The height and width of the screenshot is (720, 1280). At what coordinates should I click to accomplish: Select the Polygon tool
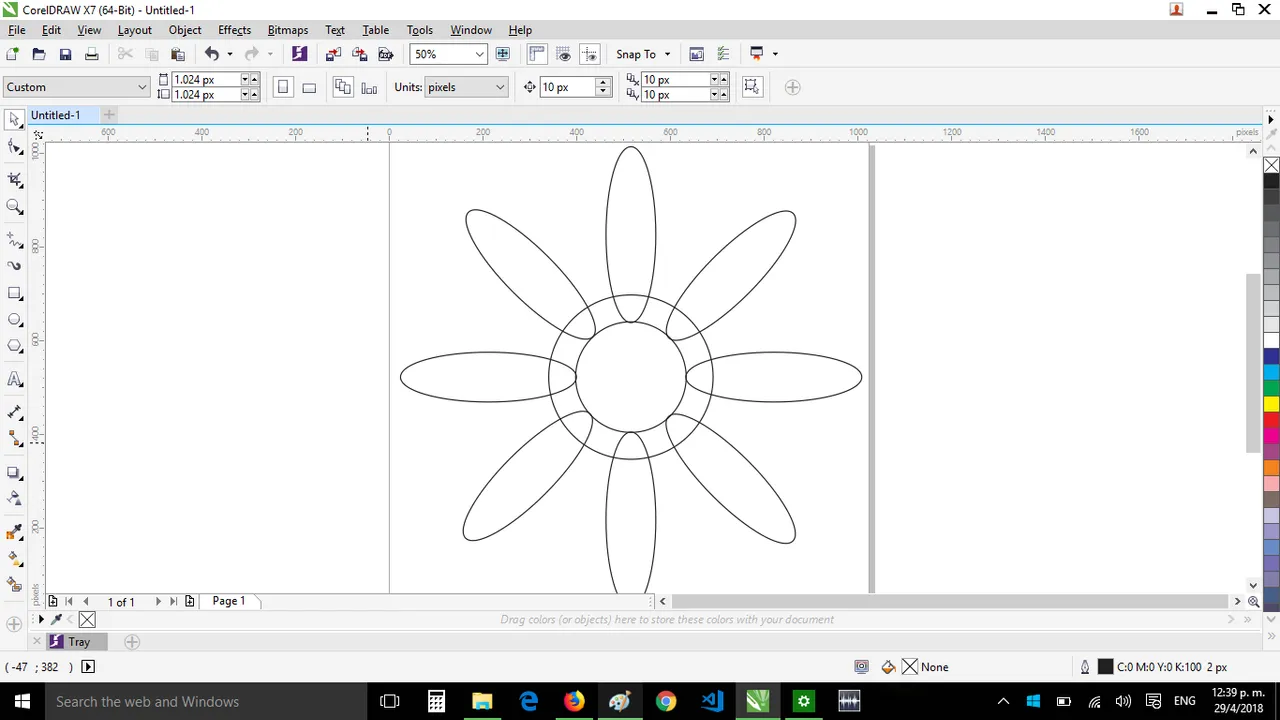tap(14, 346)
